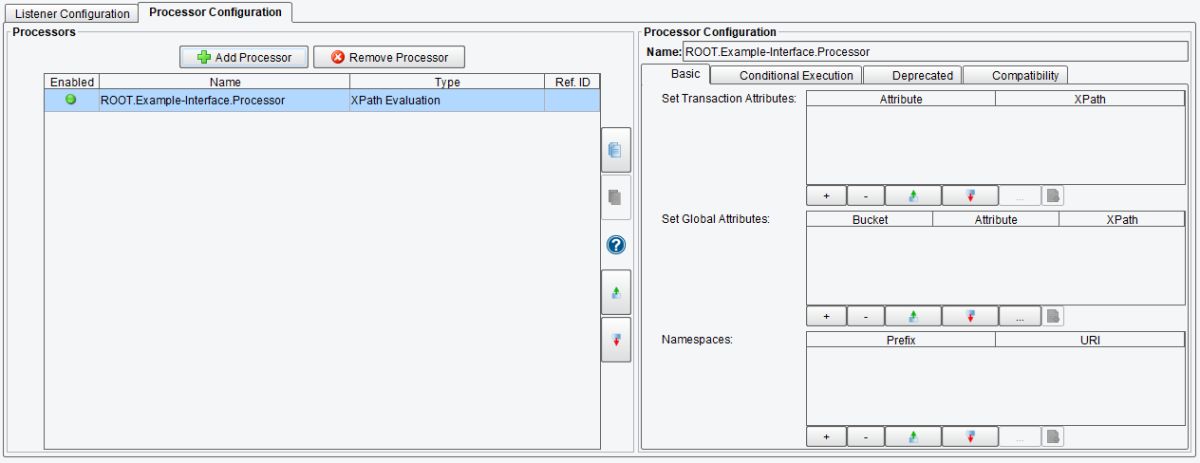The image size is (1200, 463).
Task: Click document icon beside Transaction Attributes buttons
Action: pyautogui.click(x=1052, y=197)
